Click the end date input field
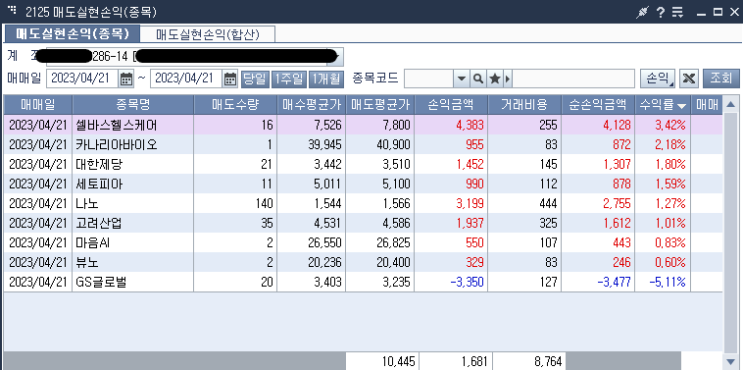 tap(186, 79)
